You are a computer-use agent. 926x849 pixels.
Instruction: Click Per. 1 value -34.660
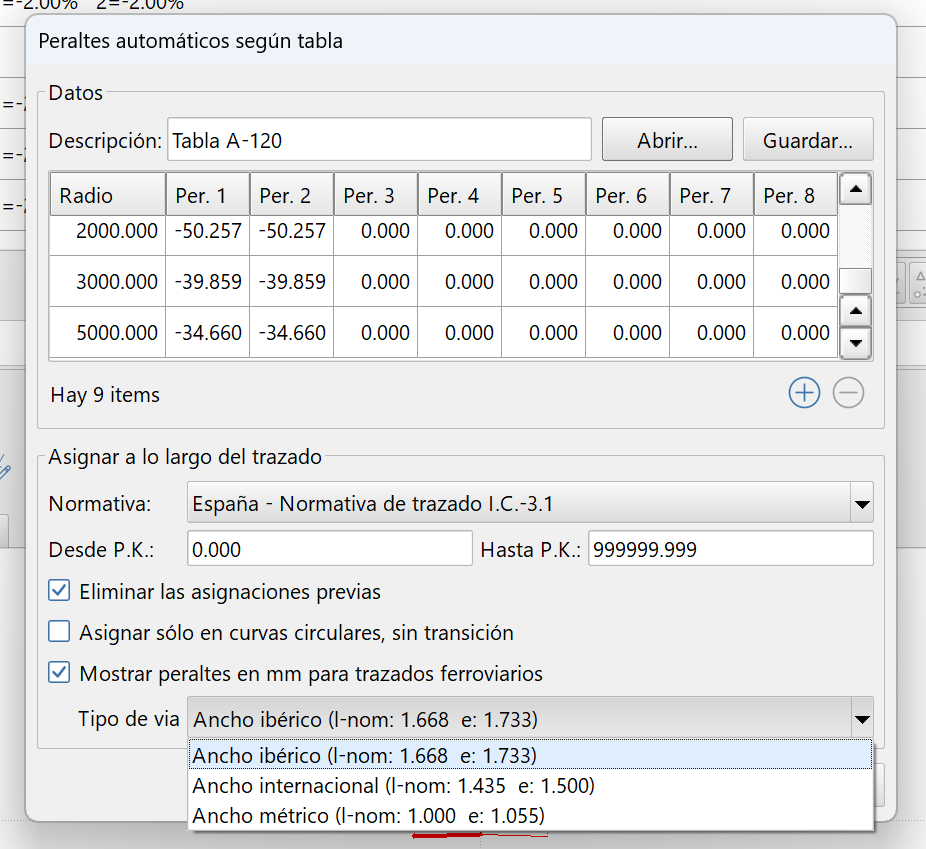click(208, 332)
